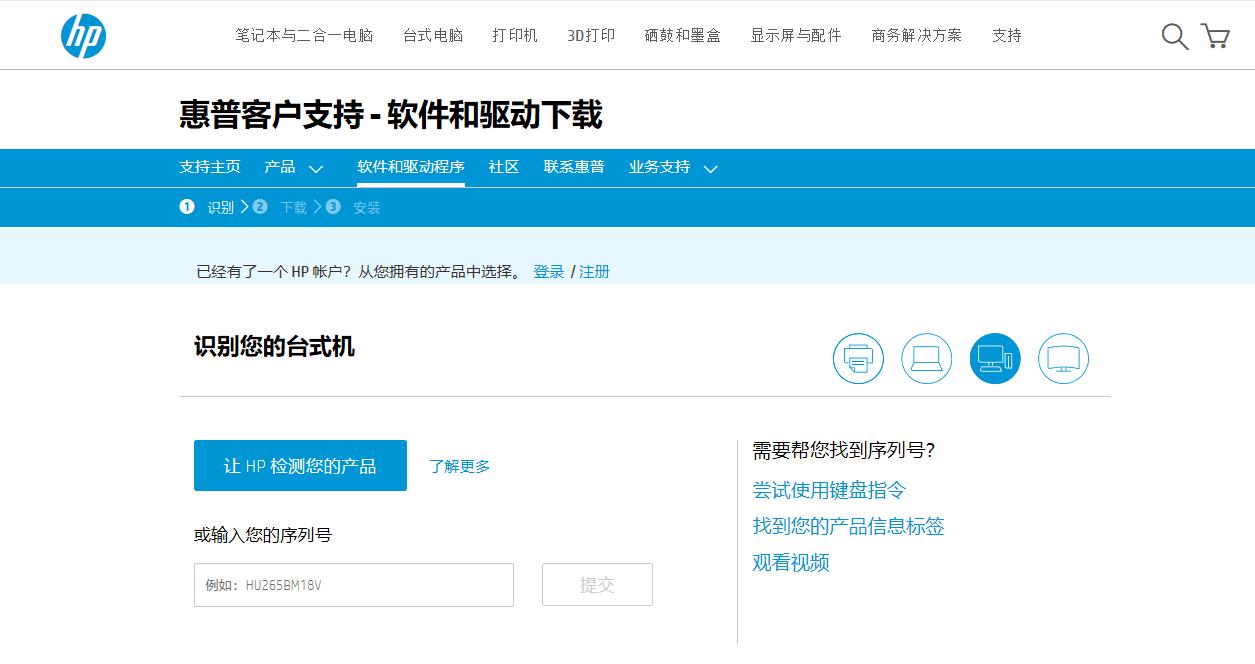Image resolution: width=1255 pixels, height=664 pixels.
Task: Switch to the 社区 tab
Action: point(503,167)
